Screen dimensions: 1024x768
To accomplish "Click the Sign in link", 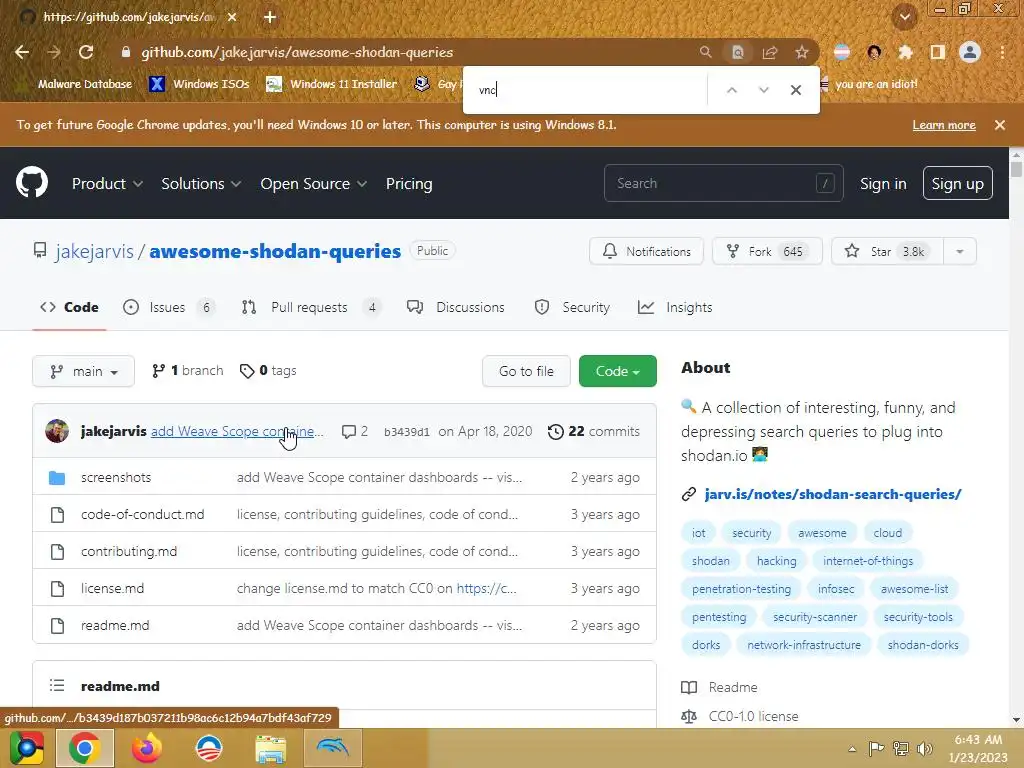I will point(883,184).
